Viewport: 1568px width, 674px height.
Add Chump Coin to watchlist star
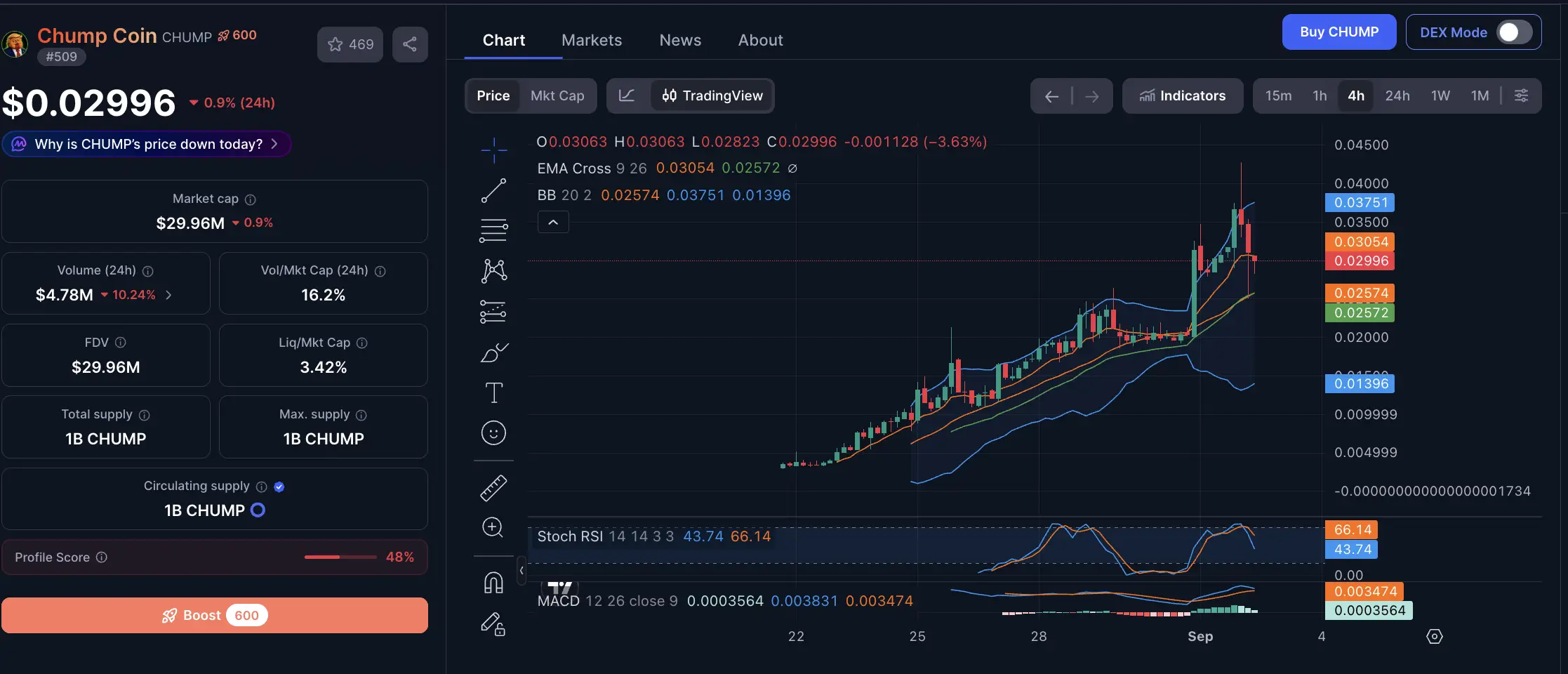pyautogui.click(x=350, y=44)
